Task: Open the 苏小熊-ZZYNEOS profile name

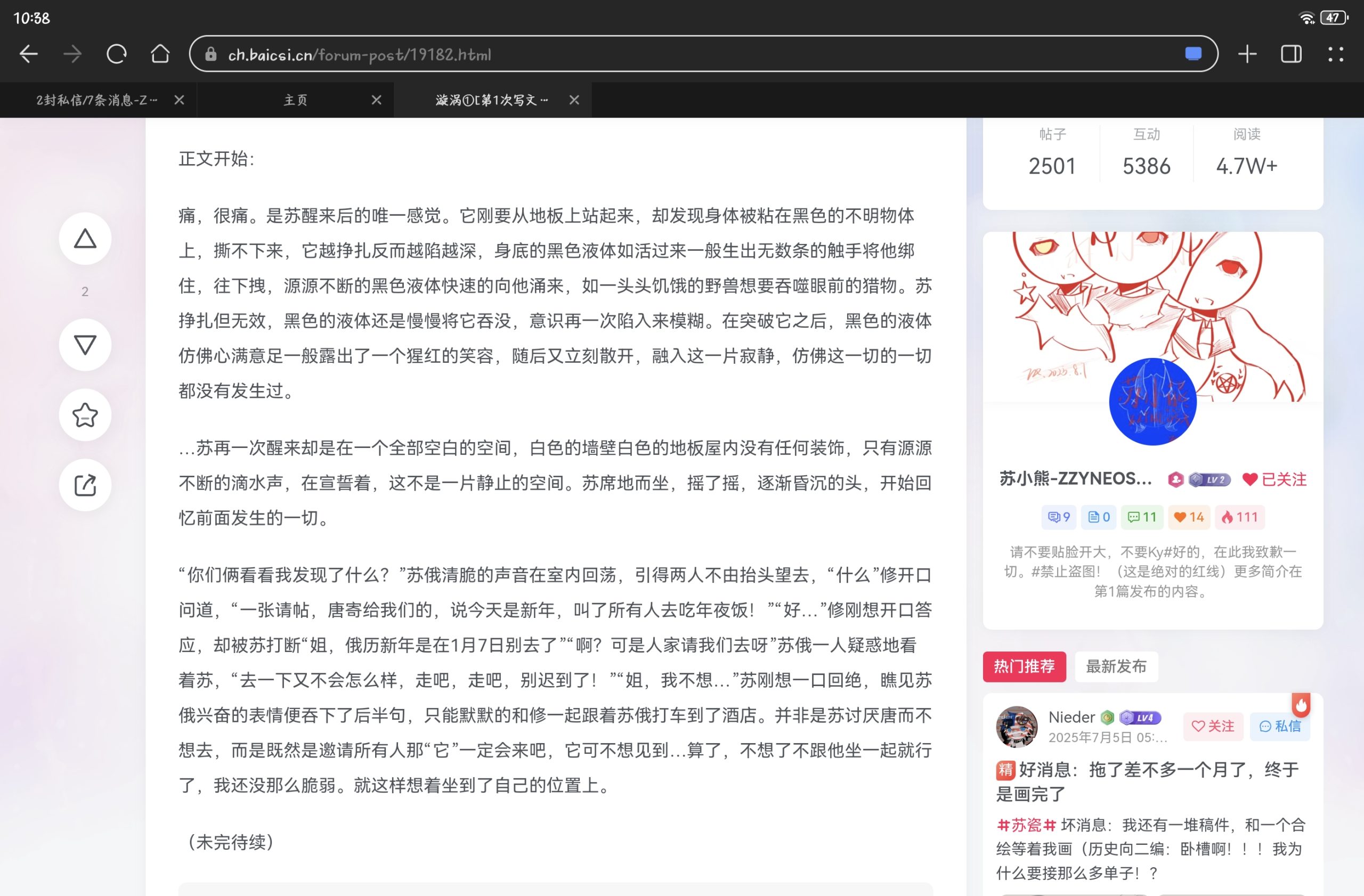Action: tap(1075, 479)
